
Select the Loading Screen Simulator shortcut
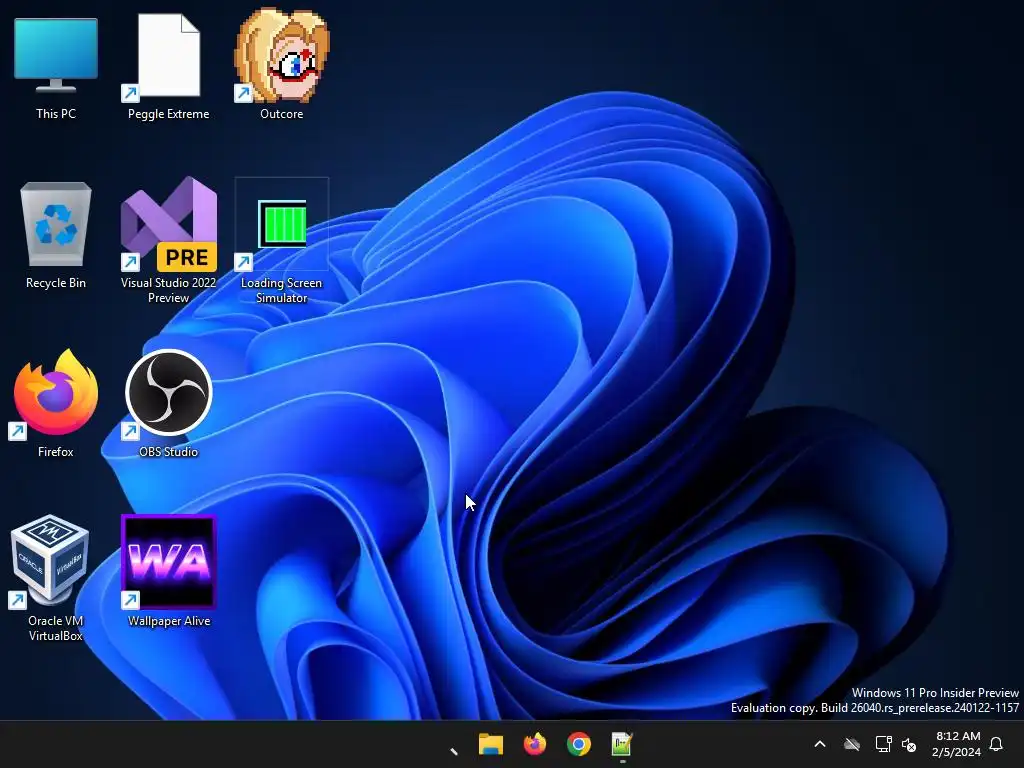(281, 242)
